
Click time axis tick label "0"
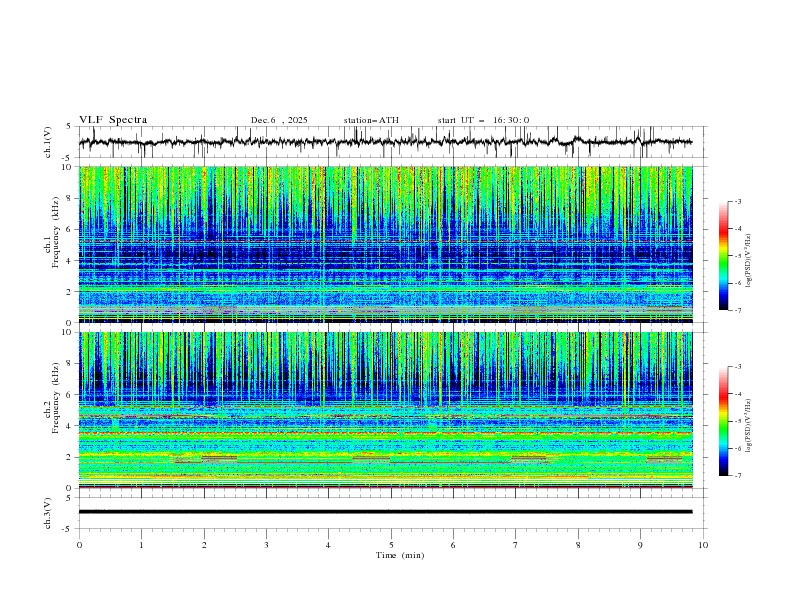pos(79,545)
